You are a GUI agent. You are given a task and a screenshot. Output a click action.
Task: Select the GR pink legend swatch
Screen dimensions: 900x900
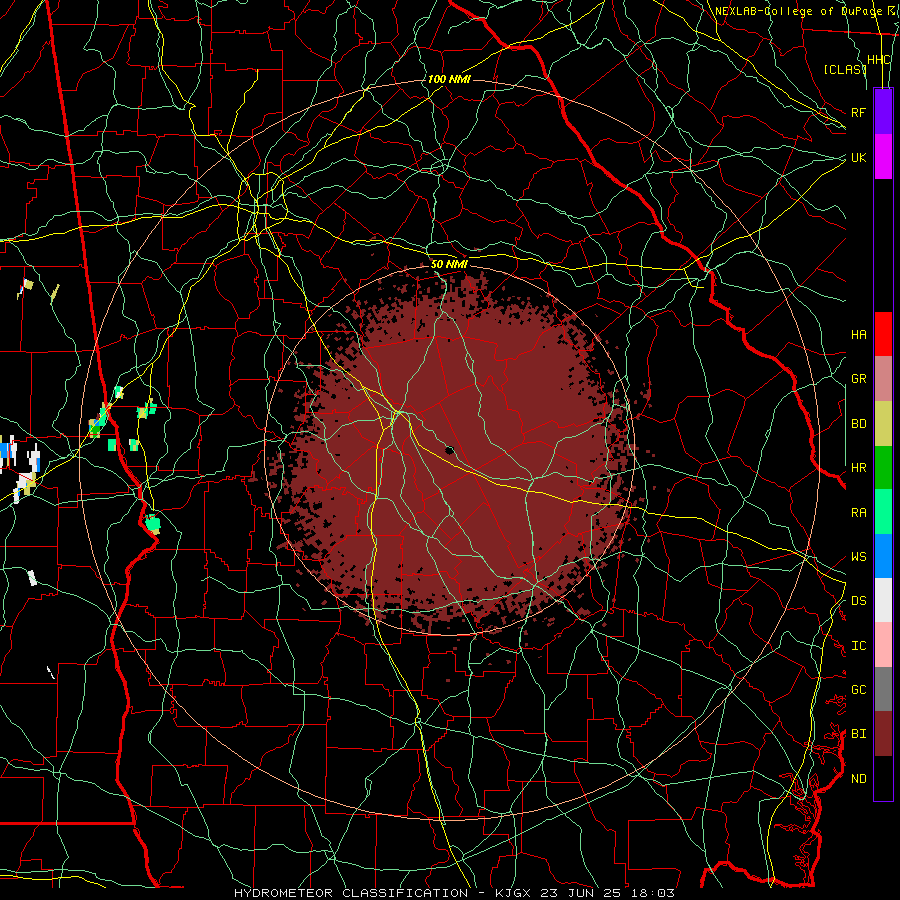[883, 379]
